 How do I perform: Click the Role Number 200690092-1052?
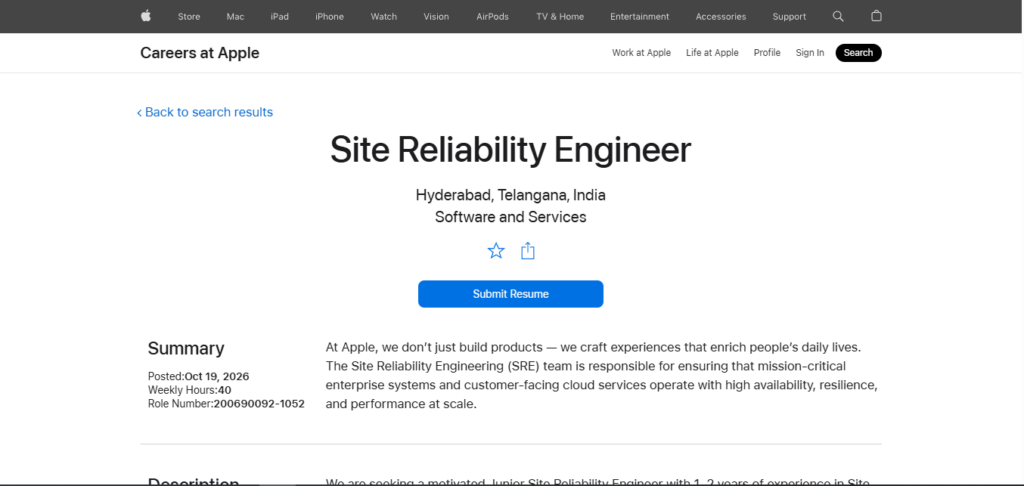pos(259,404)
